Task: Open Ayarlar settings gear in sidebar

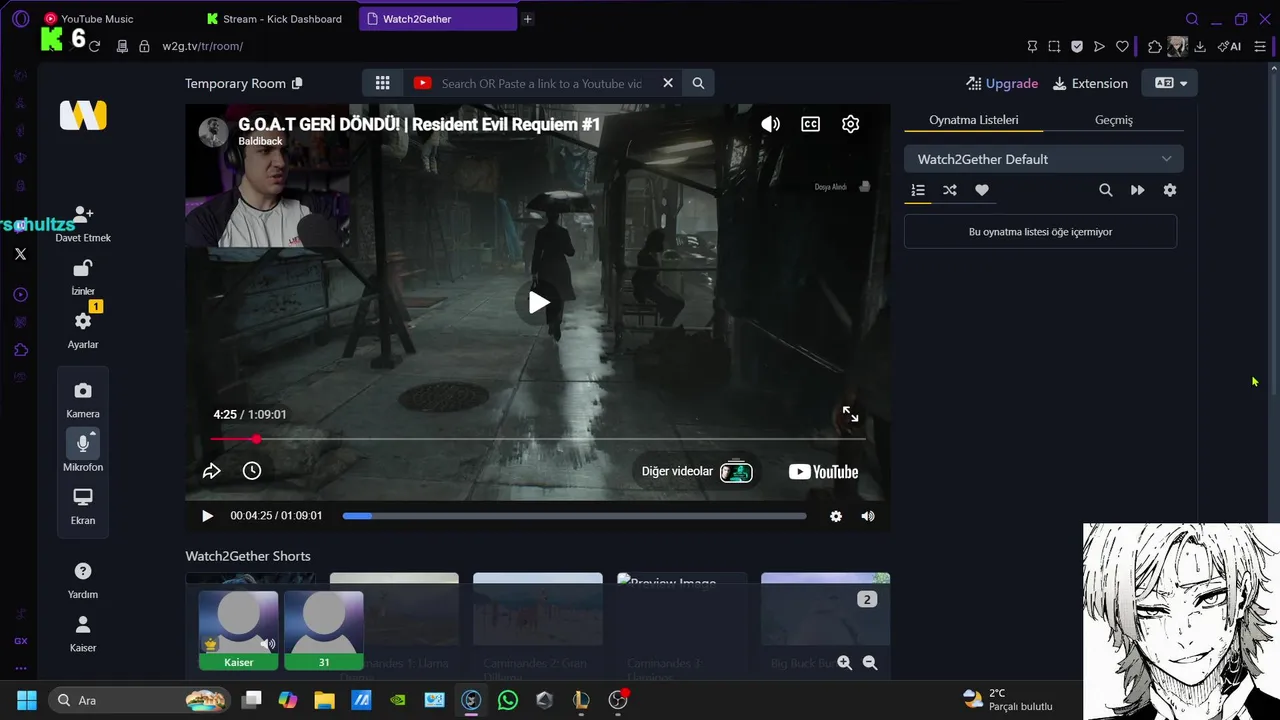Action: point(83,321)
